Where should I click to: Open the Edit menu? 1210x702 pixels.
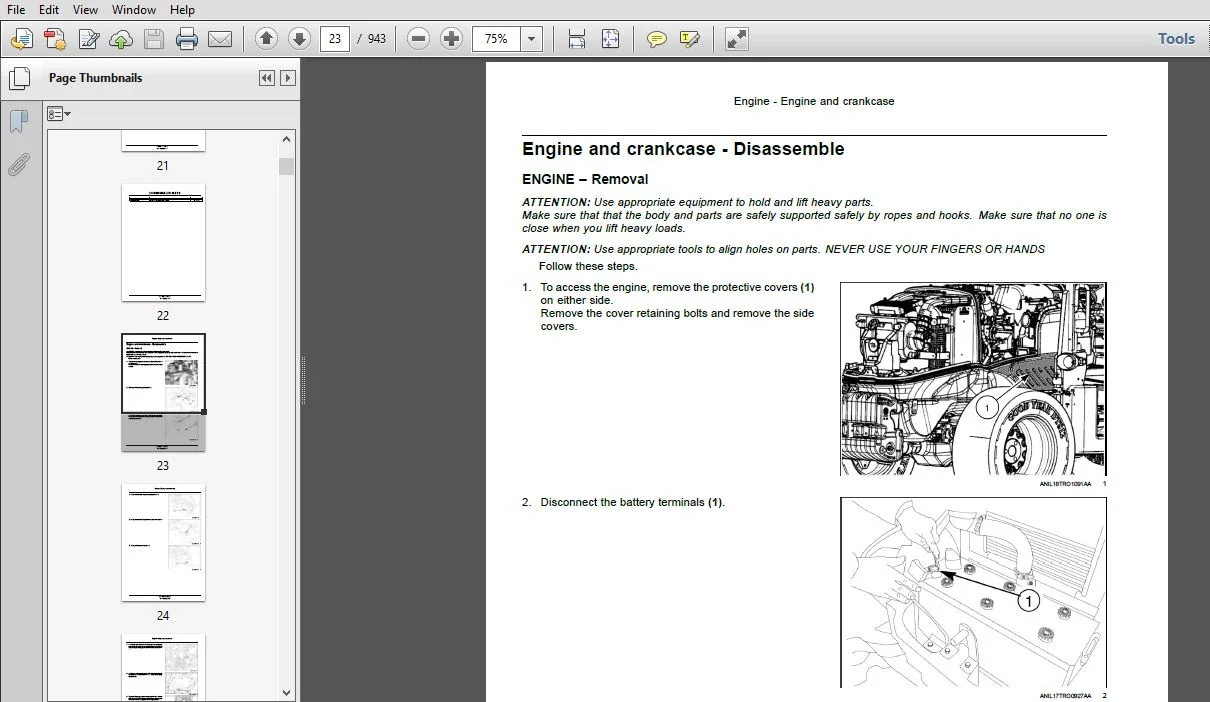[48, 9]
